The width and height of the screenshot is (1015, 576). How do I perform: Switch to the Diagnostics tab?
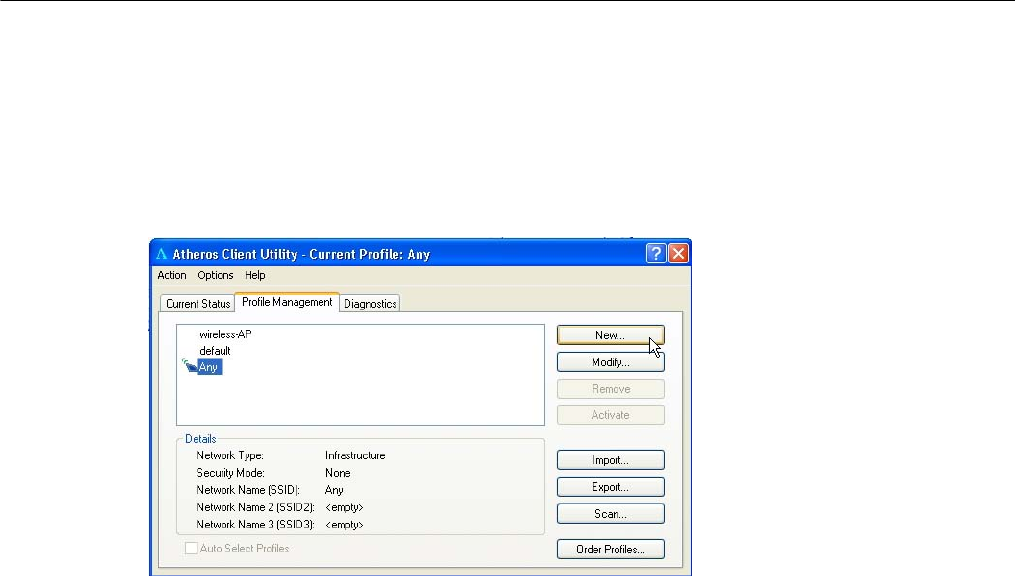coord(370,304)
